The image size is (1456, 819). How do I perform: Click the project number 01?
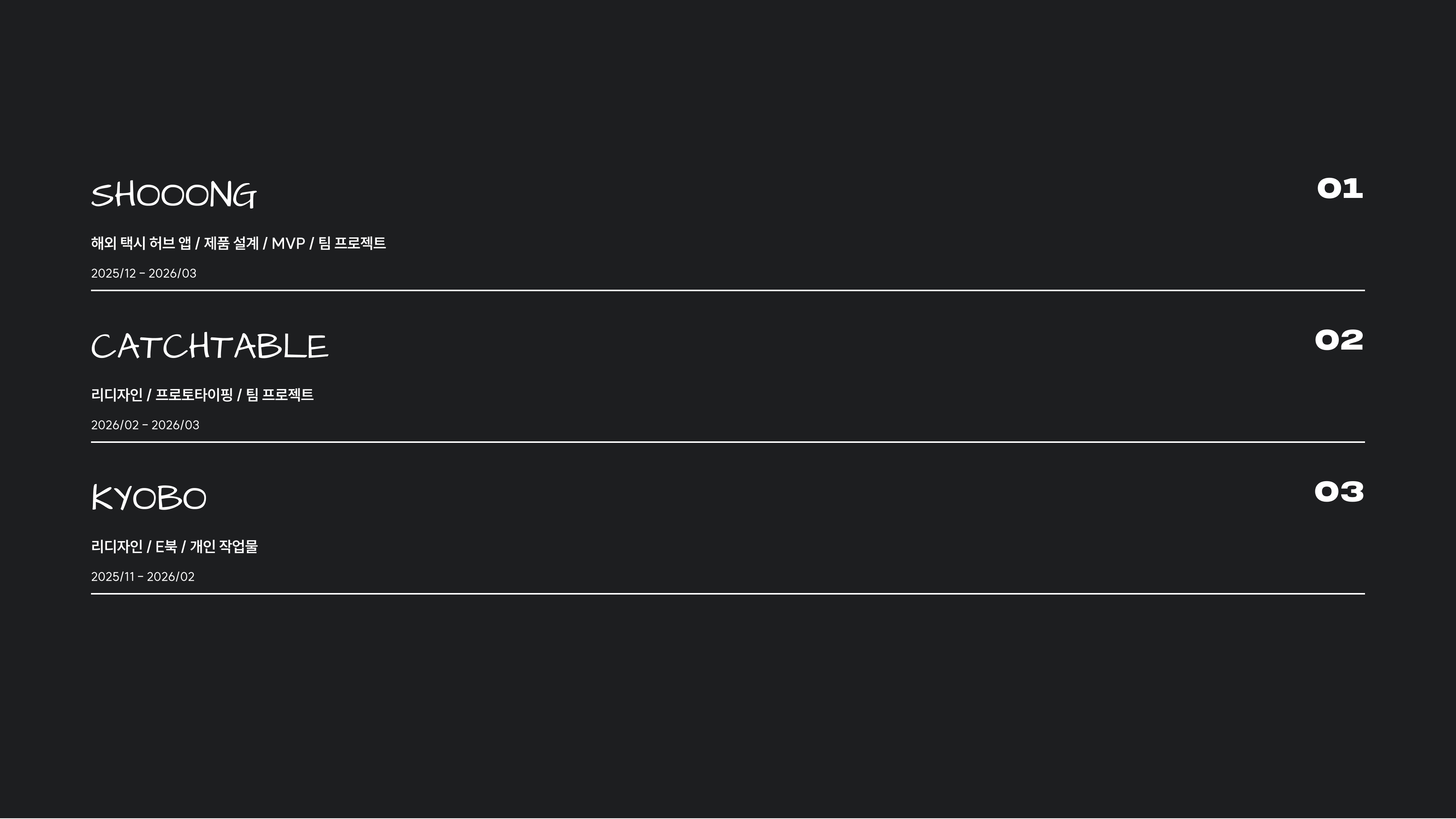pyautogui.click(x=1340, y=188)
